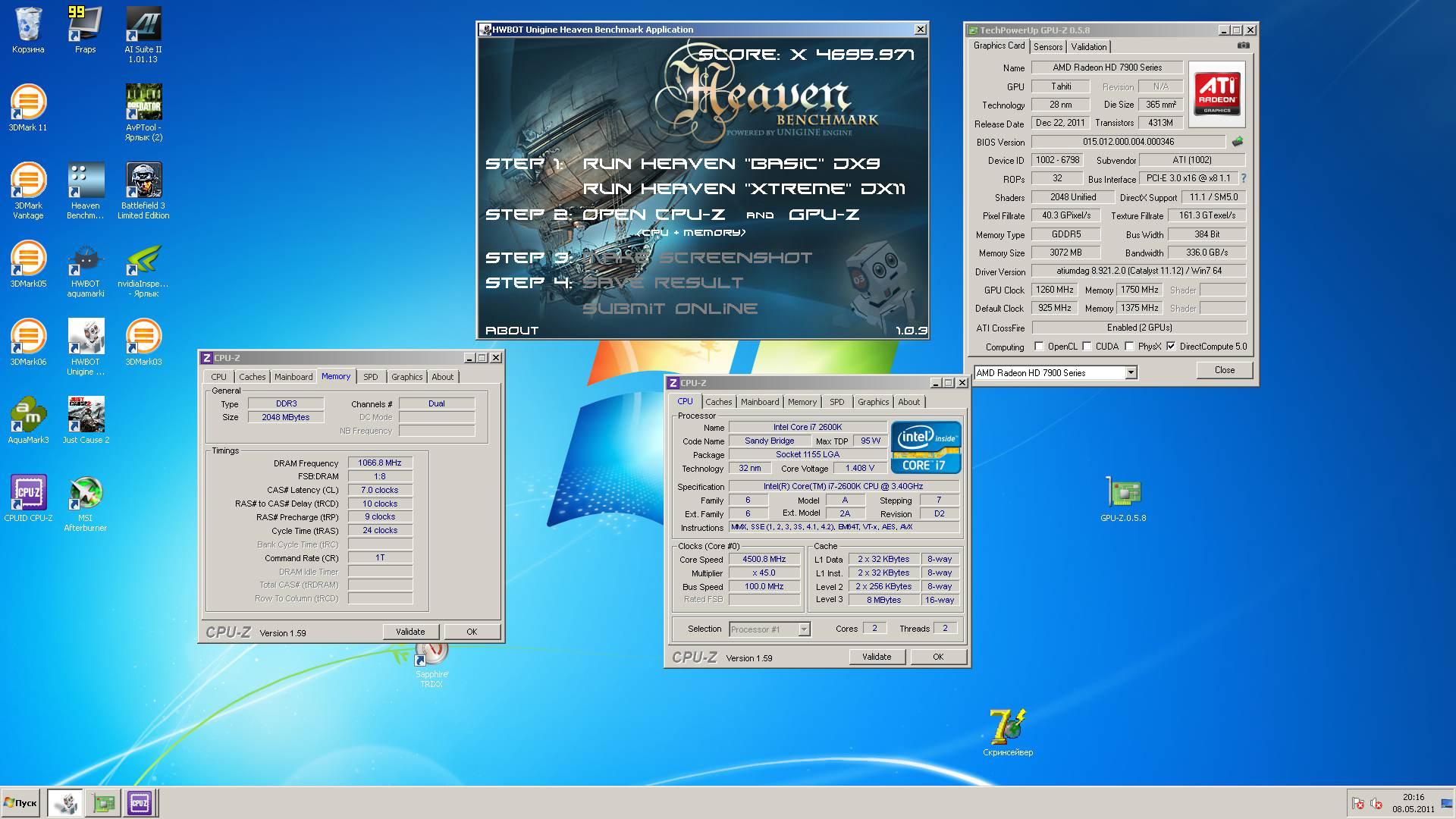Launch 3DMark 11 desktop icon
Viewport: 1456px width, 819px height.
(x=28, y=108)
